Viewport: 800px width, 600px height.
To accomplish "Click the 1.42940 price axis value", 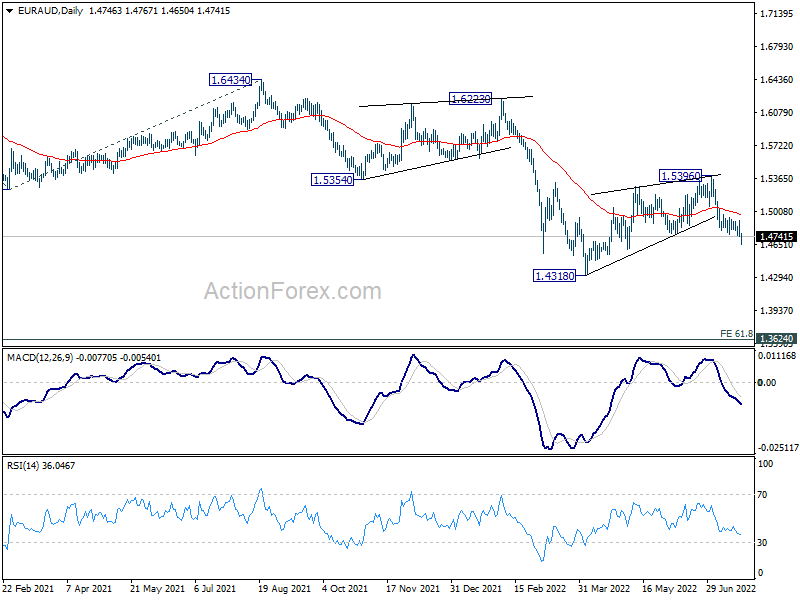I will pyautogui.click(x=776, y=278).
